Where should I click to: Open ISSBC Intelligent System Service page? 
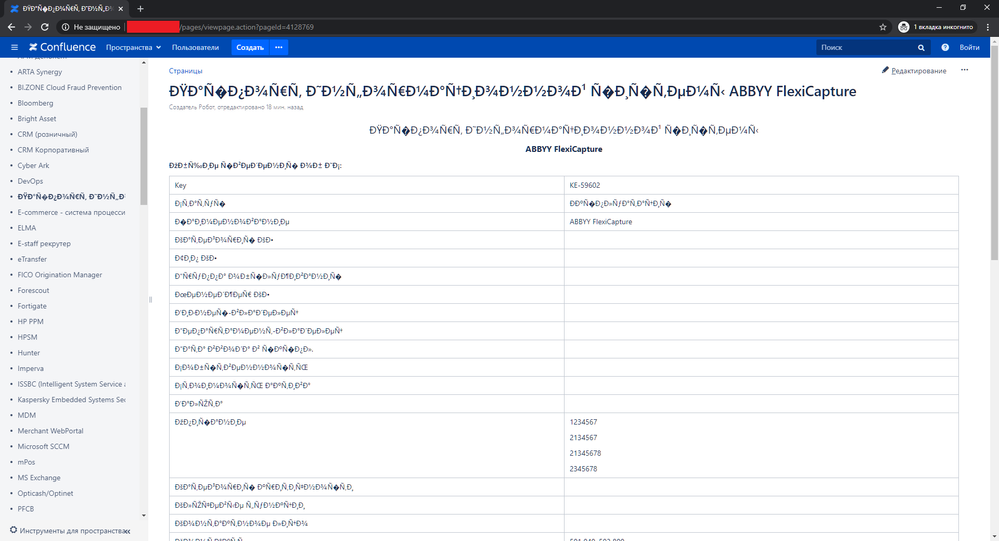point(71,384)
